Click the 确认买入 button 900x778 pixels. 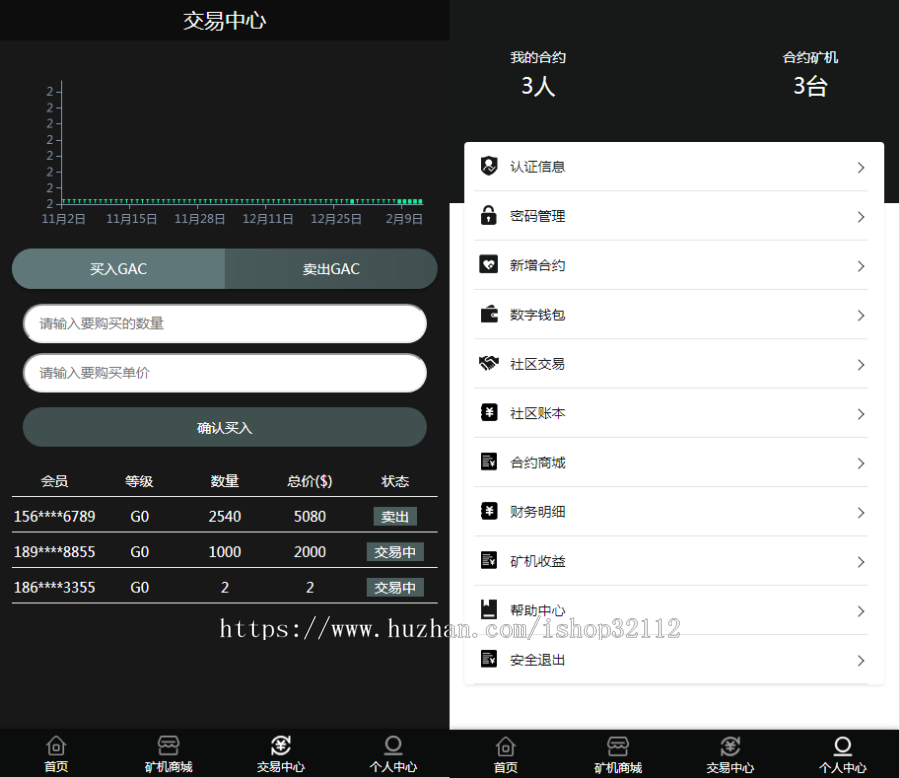pyautogui.click(x=224, y=427)
